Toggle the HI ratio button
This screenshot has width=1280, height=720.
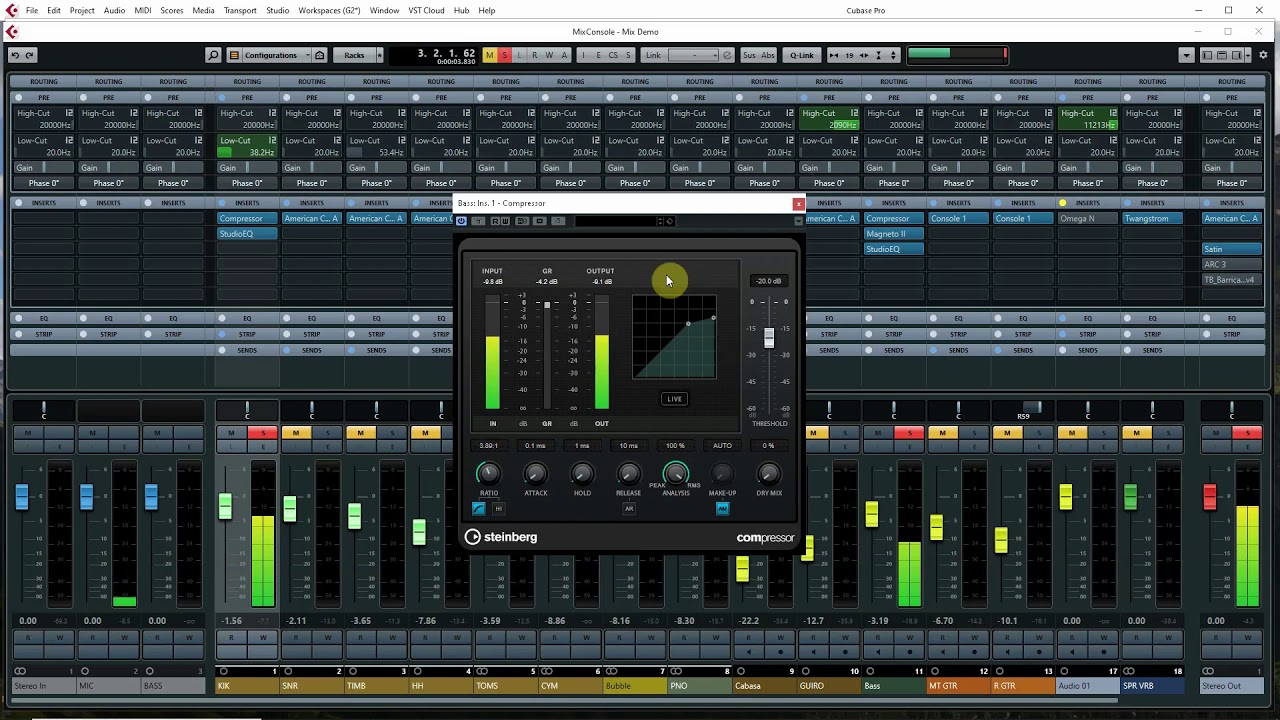(x=498, y=509)
